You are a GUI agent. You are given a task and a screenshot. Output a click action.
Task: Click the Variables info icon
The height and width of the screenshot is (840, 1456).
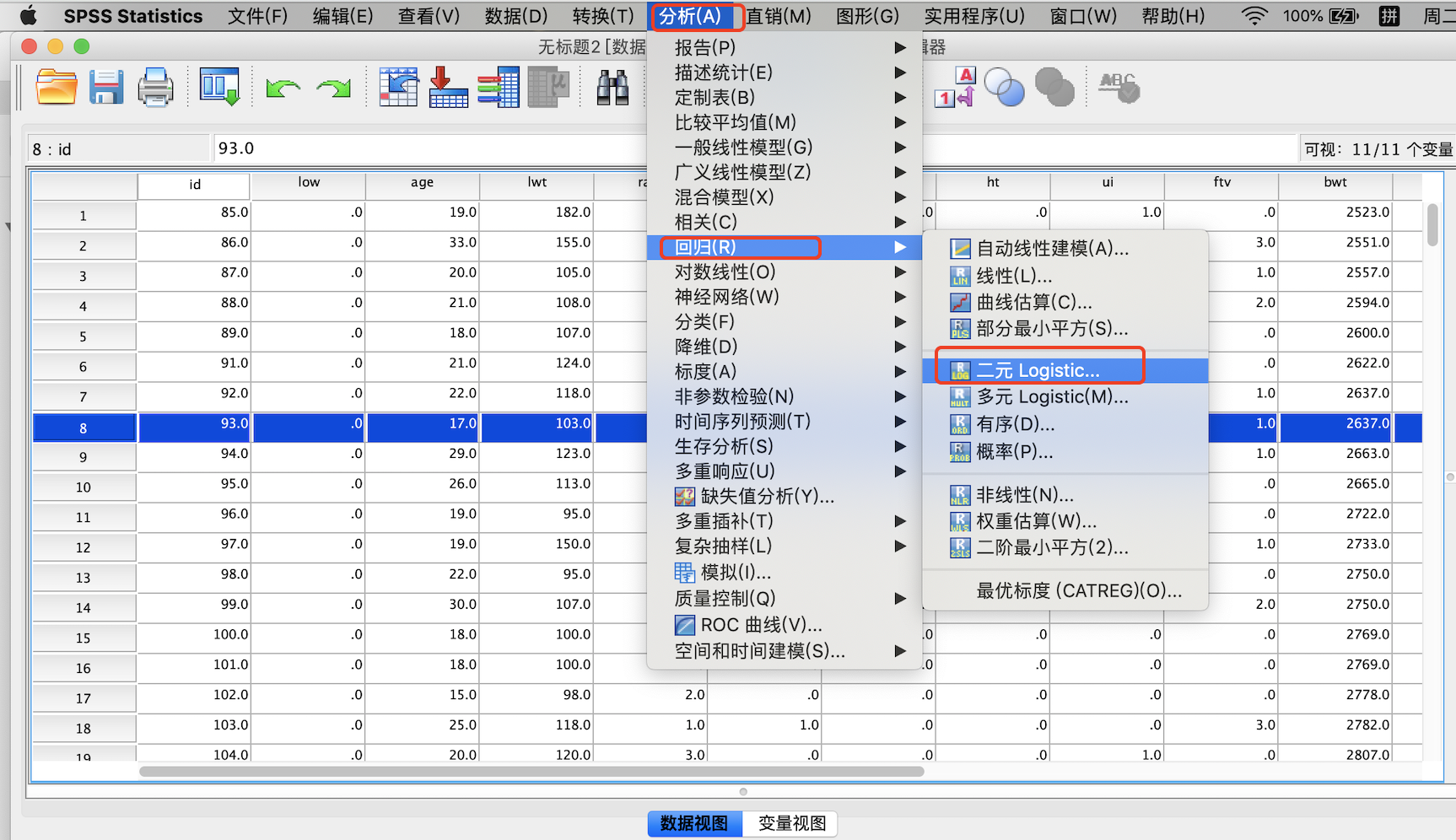499,87
